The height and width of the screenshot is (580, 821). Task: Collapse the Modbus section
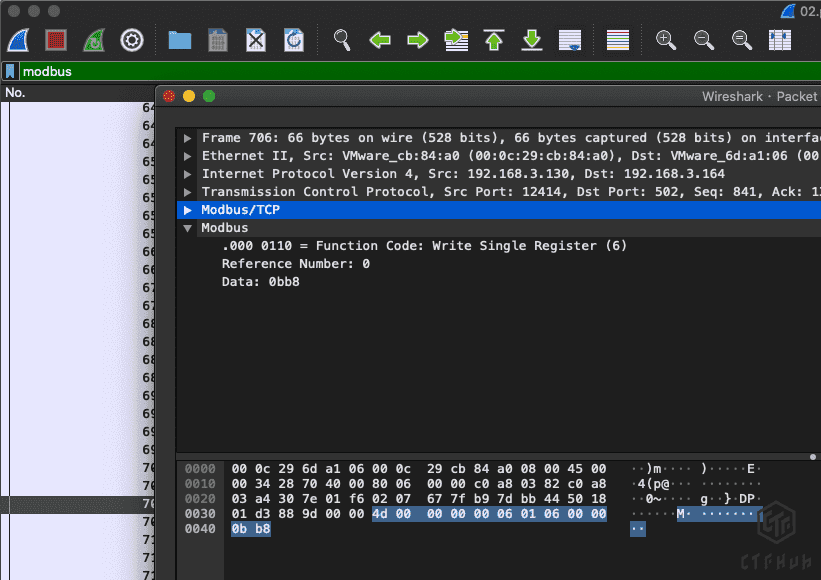[188, 228]
